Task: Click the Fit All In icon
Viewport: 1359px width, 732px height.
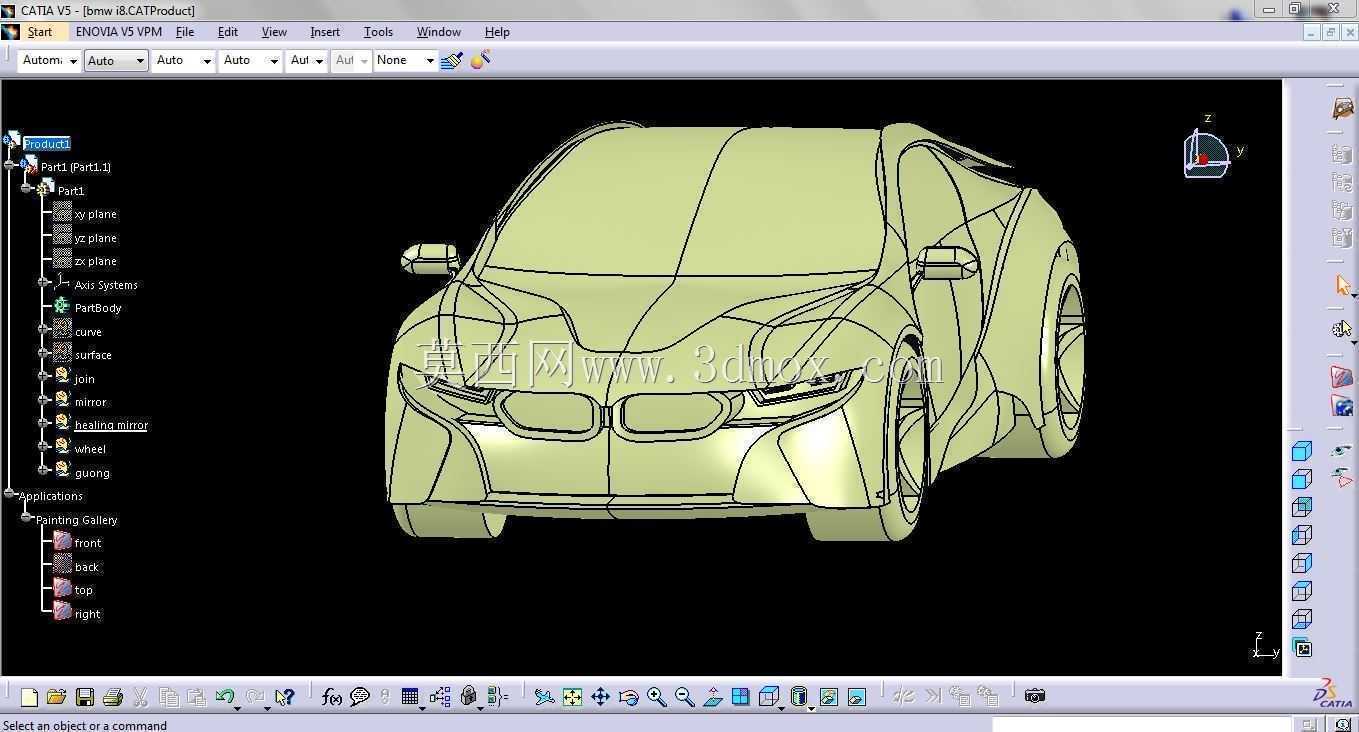Action: pos(572,697)
